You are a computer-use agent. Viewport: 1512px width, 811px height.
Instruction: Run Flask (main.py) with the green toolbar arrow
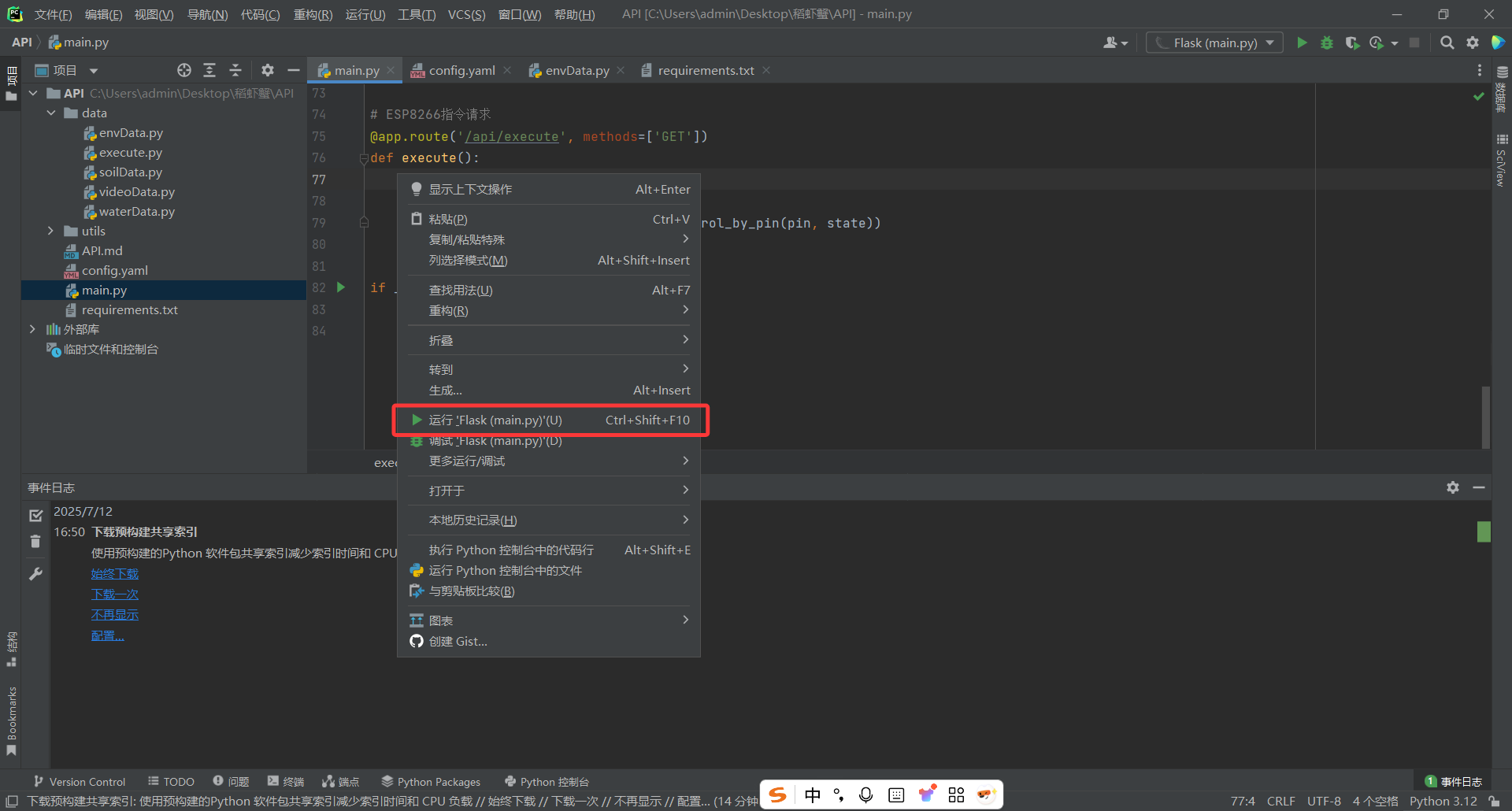click(1302, 43)
